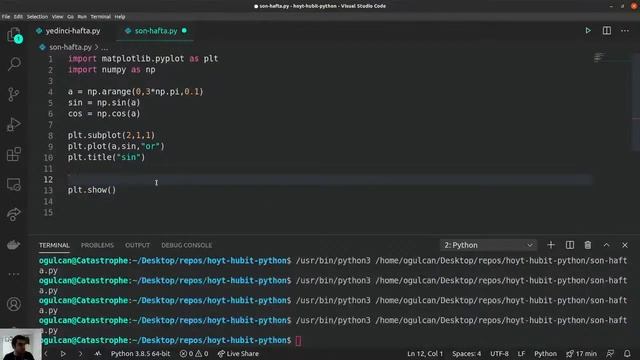Click errors and warnings count in status bar
The width and height of the screenshot is (640, 360).
coord(194,353)
